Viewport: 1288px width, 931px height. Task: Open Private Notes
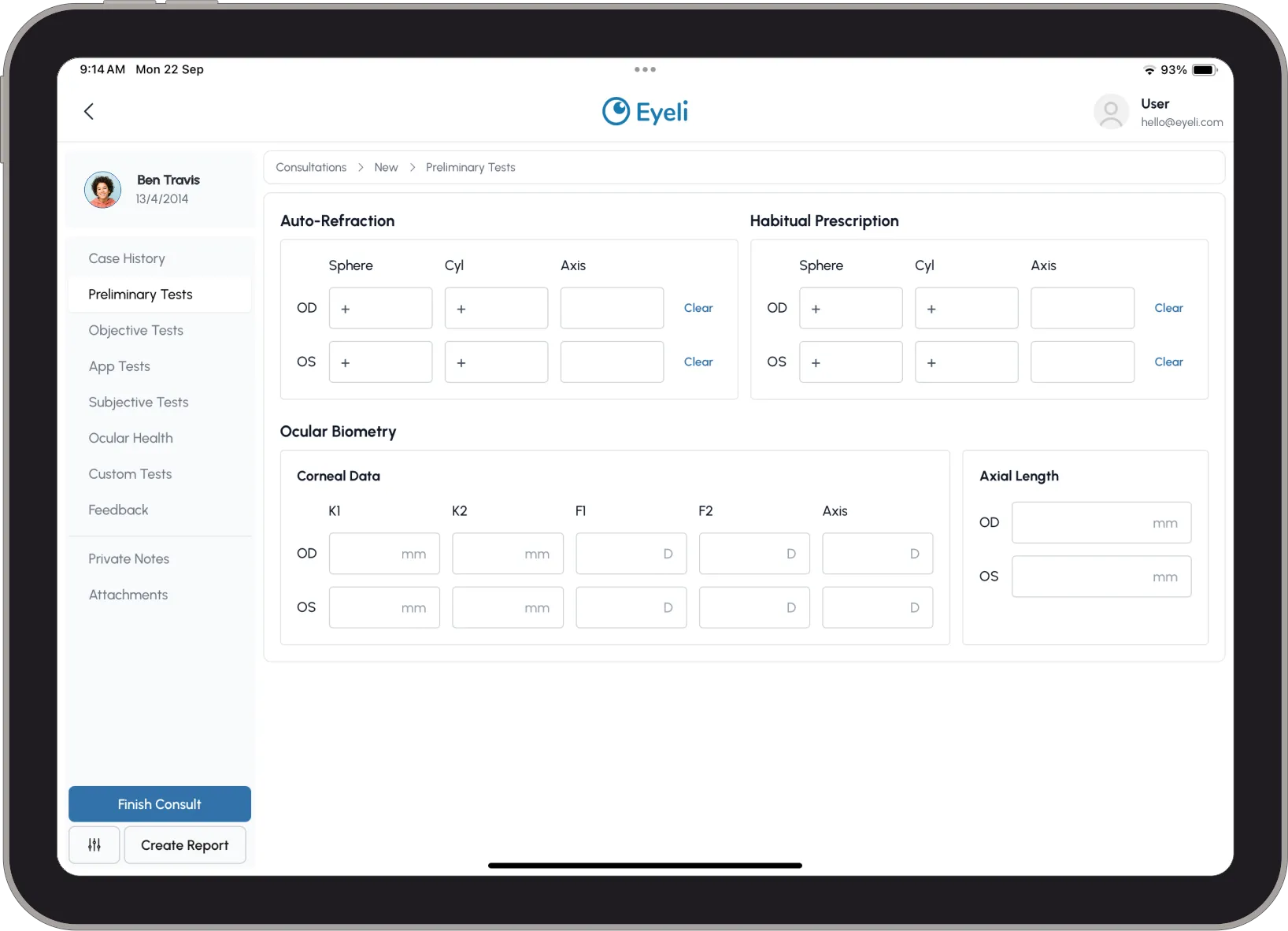160,558
